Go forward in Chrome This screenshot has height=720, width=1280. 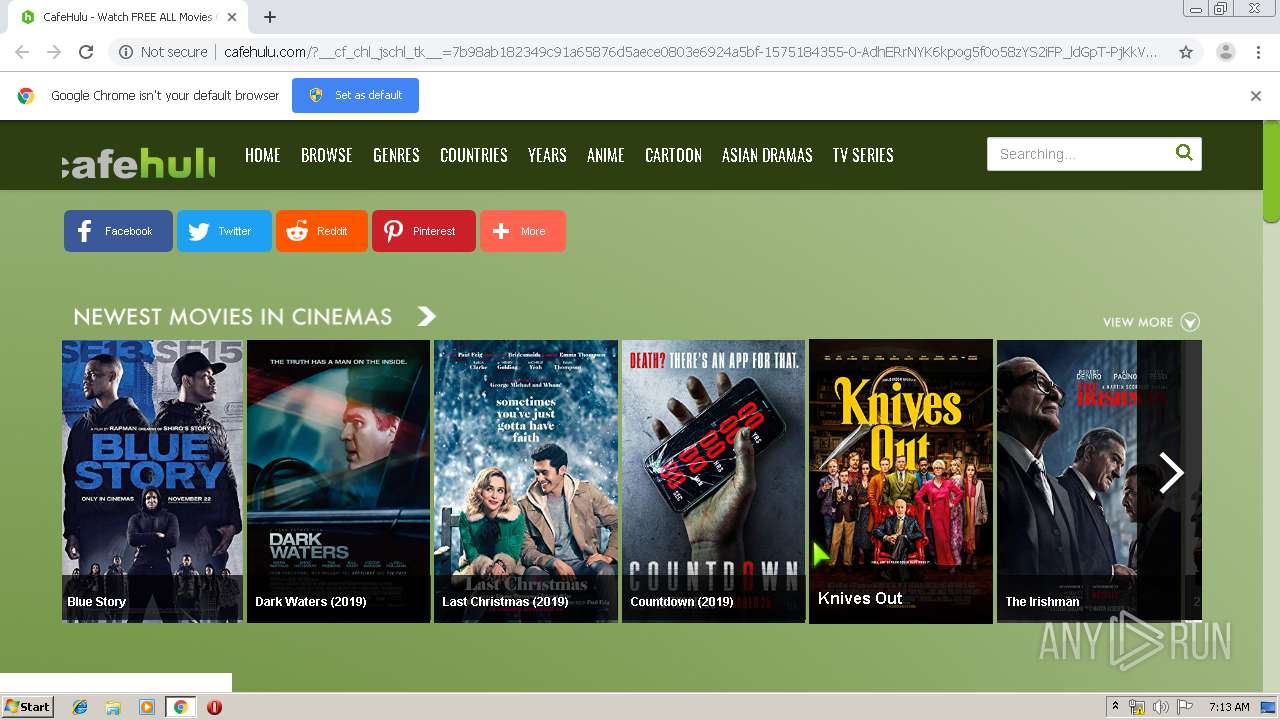click(54, 52)
